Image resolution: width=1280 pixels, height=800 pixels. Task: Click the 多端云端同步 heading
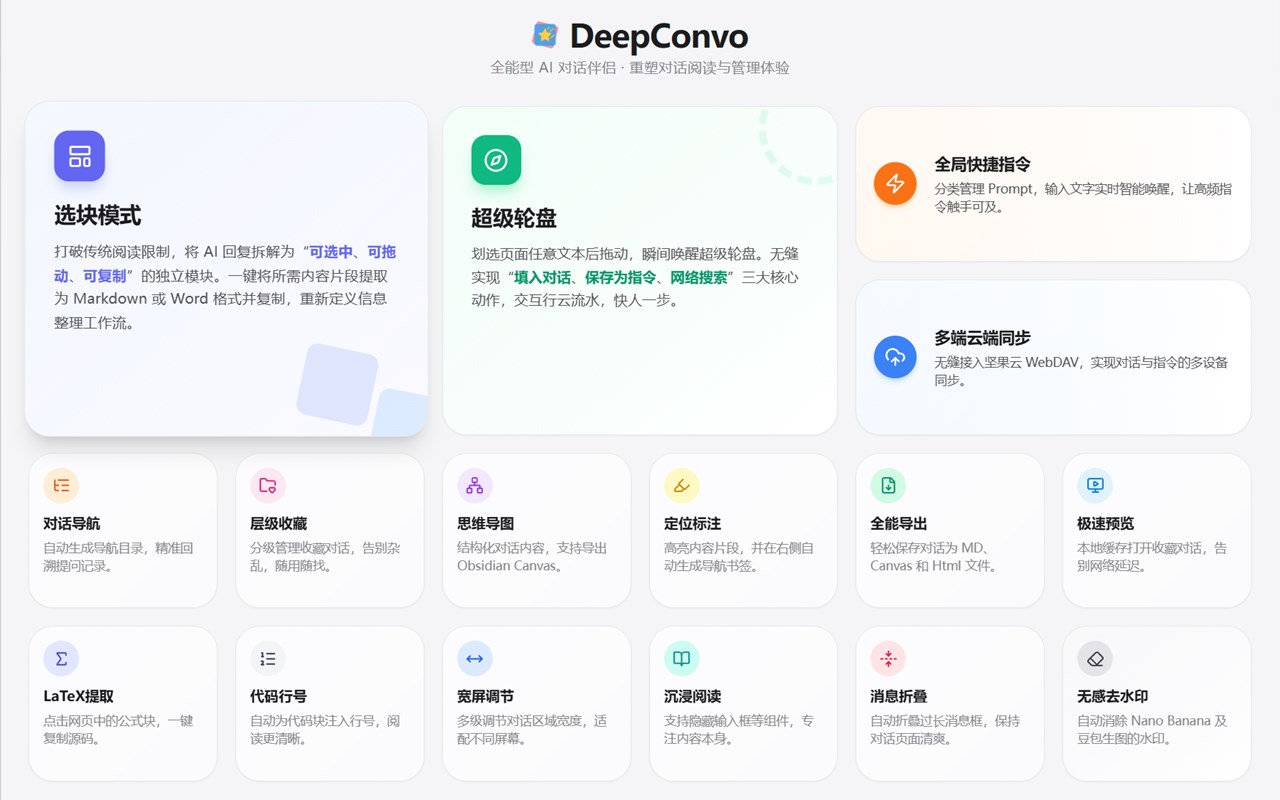(983, 338)
